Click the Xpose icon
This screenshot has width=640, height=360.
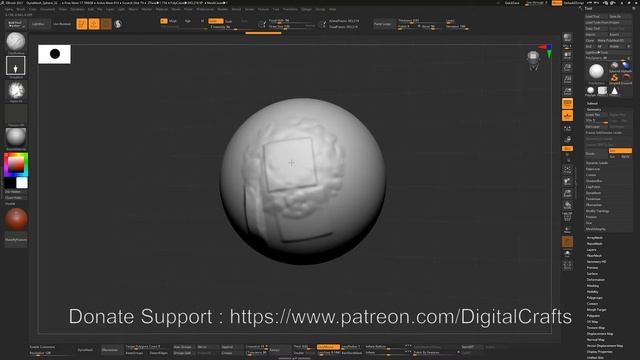(567, 266)
